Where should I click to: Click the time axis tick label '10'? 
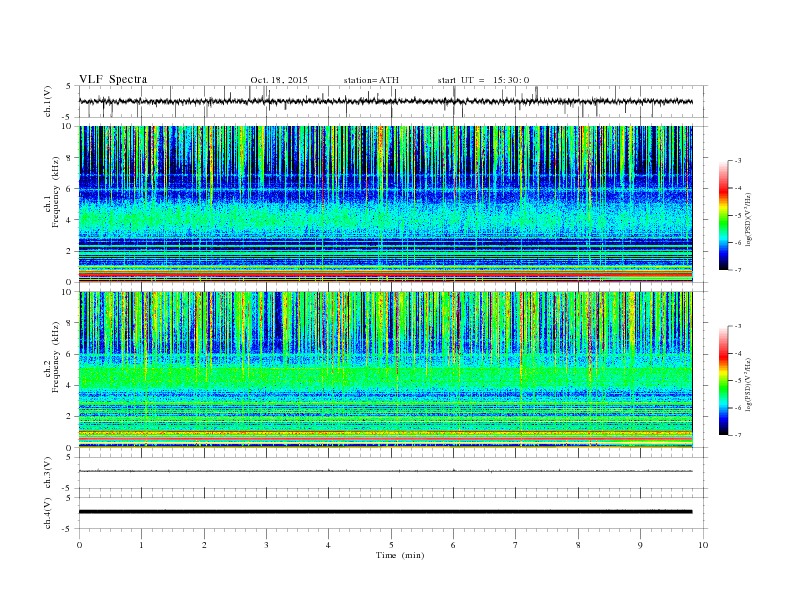tap(703, 545)
